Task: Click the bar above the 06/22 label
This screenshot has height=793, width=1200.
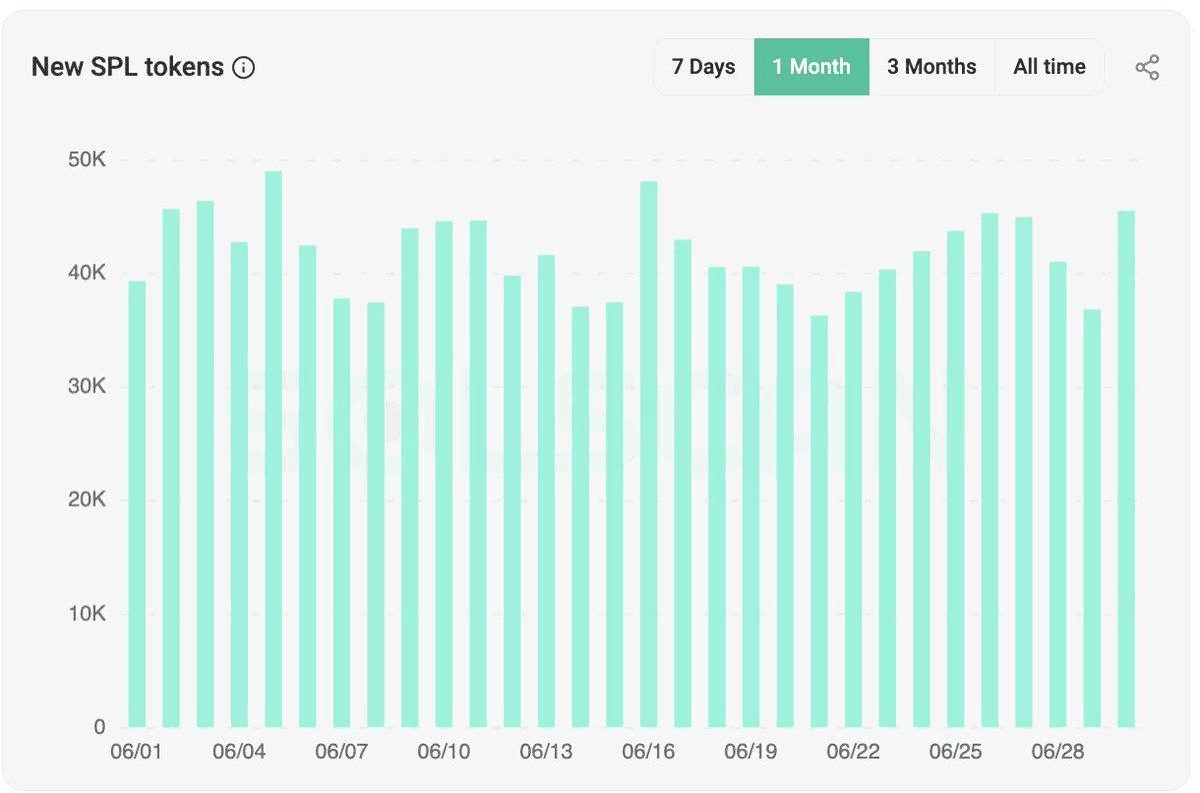Action: (853, 509)
